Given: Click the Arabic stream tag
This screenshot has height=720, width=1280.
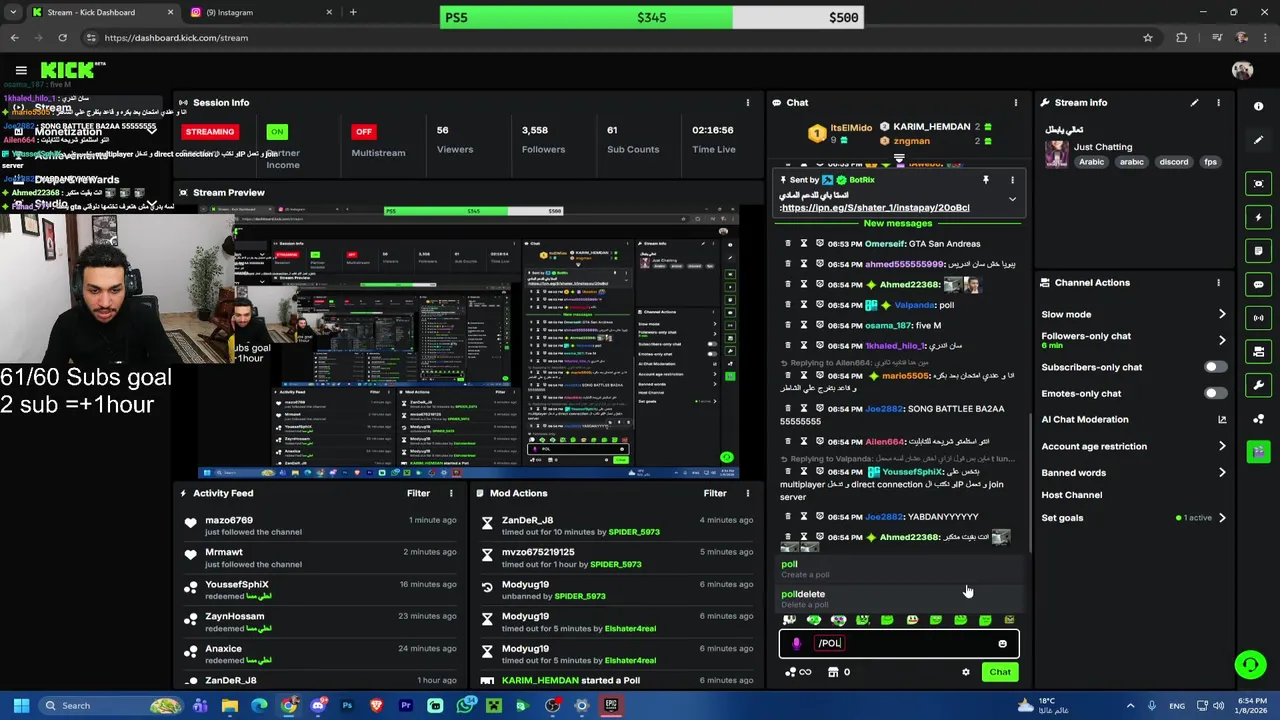Looking at the screenshot, I should 1091,162.
